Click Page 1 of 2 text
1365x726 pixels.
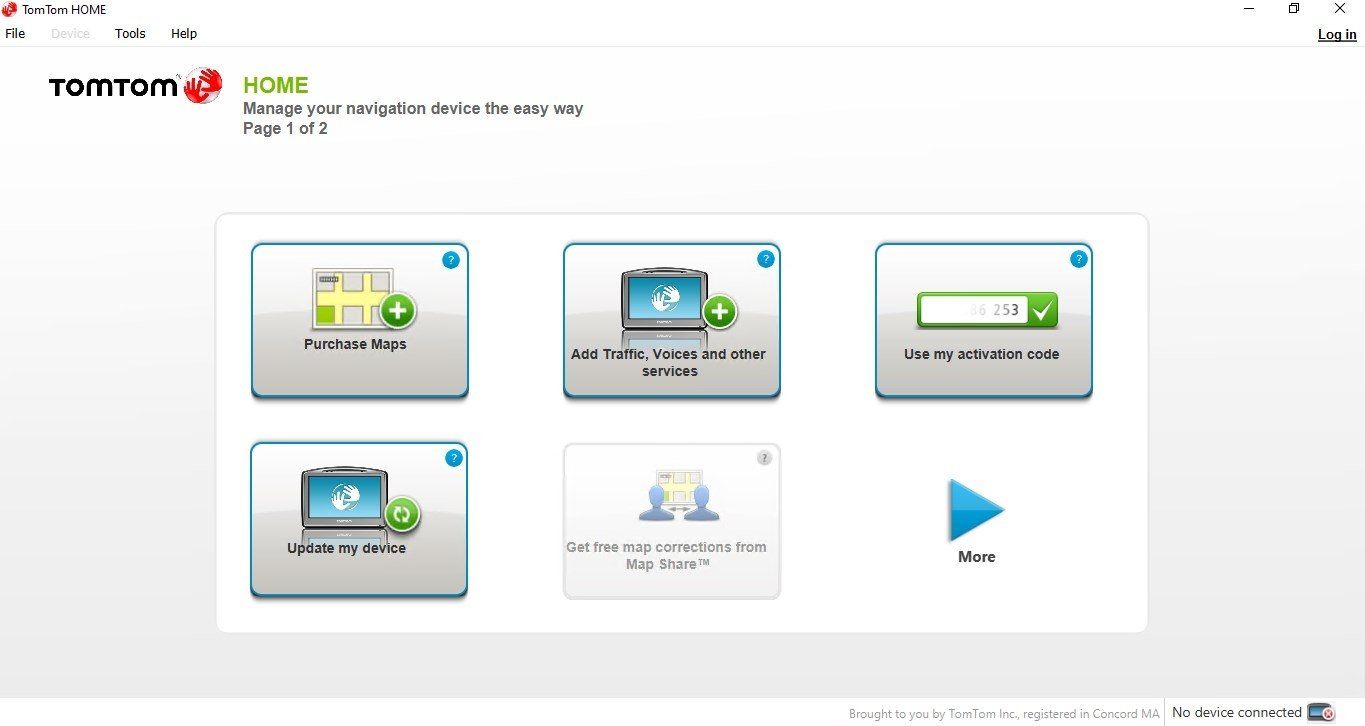coord(285,129)
